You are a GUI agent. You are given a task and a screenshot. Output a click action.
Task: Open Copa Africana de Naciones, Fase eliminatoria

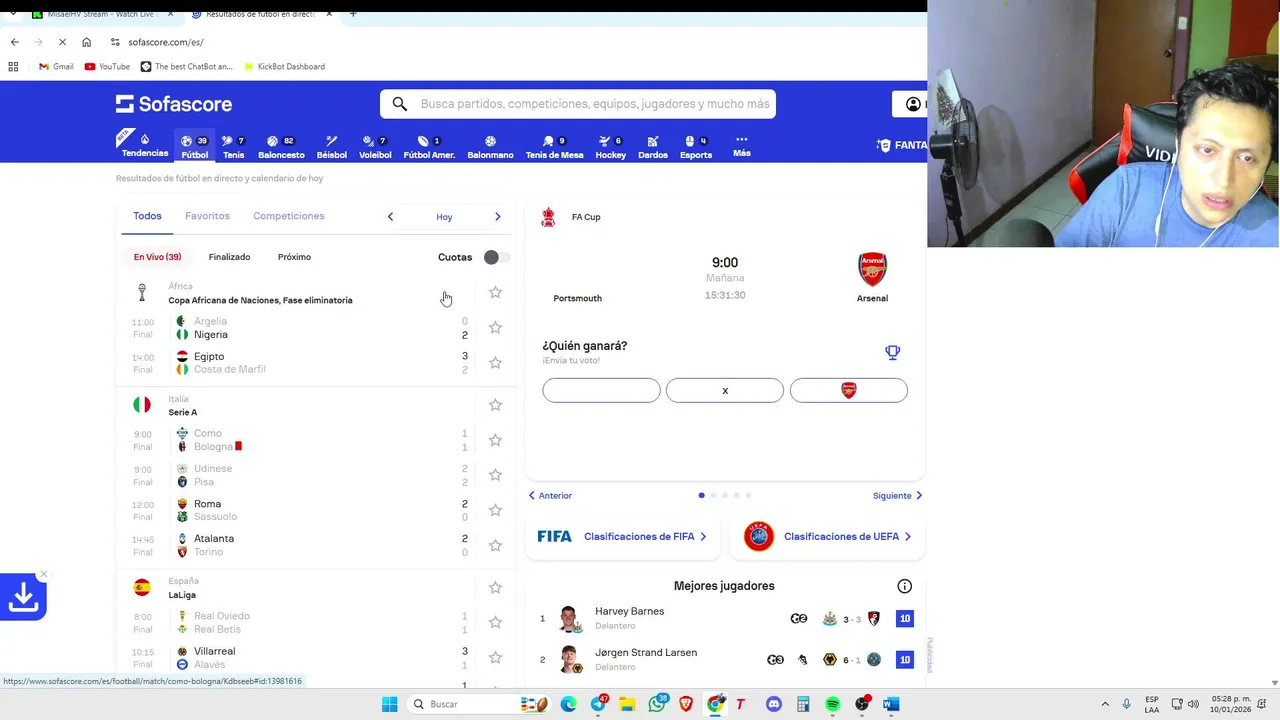260,300
